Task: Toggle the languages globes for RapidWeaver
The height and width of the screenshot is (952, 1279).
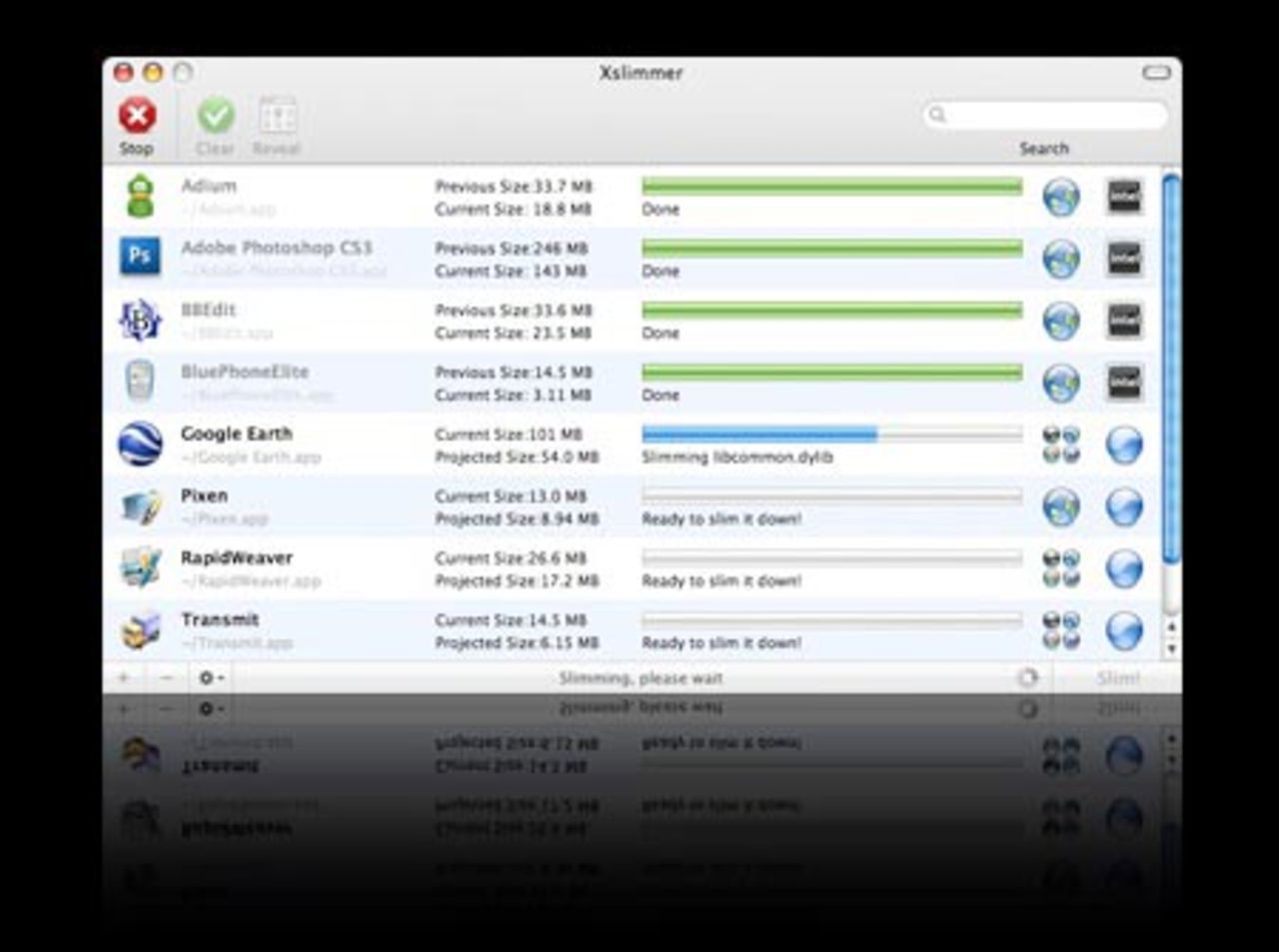Action: click(x=1060, y=568)
